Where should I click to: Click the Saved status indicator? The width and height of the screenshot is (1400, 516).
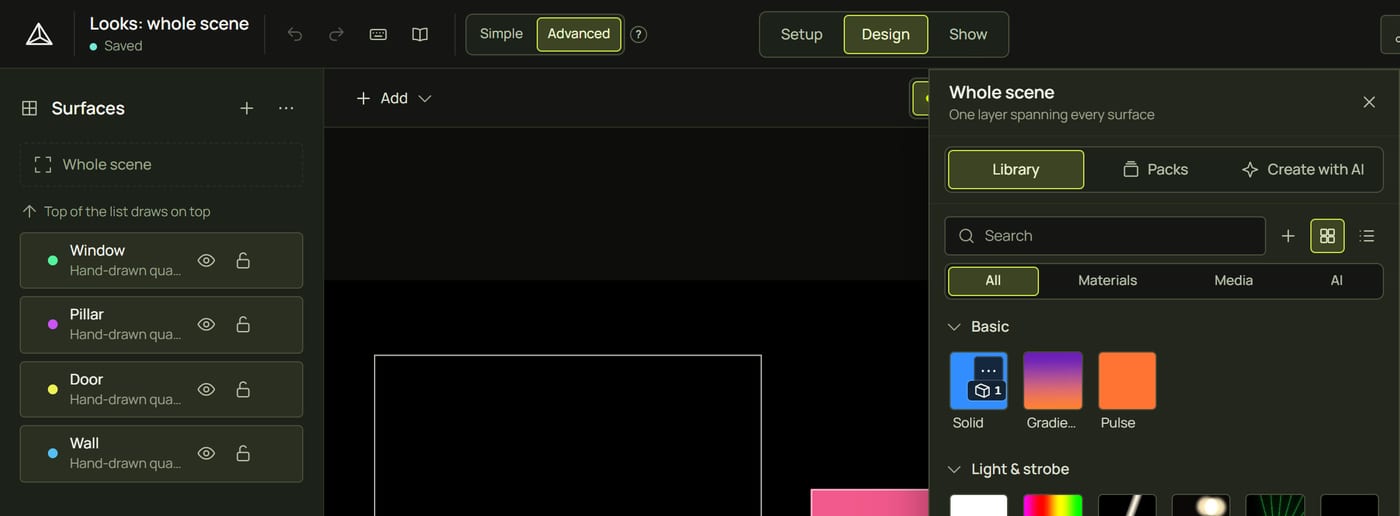tap(116, 46)
